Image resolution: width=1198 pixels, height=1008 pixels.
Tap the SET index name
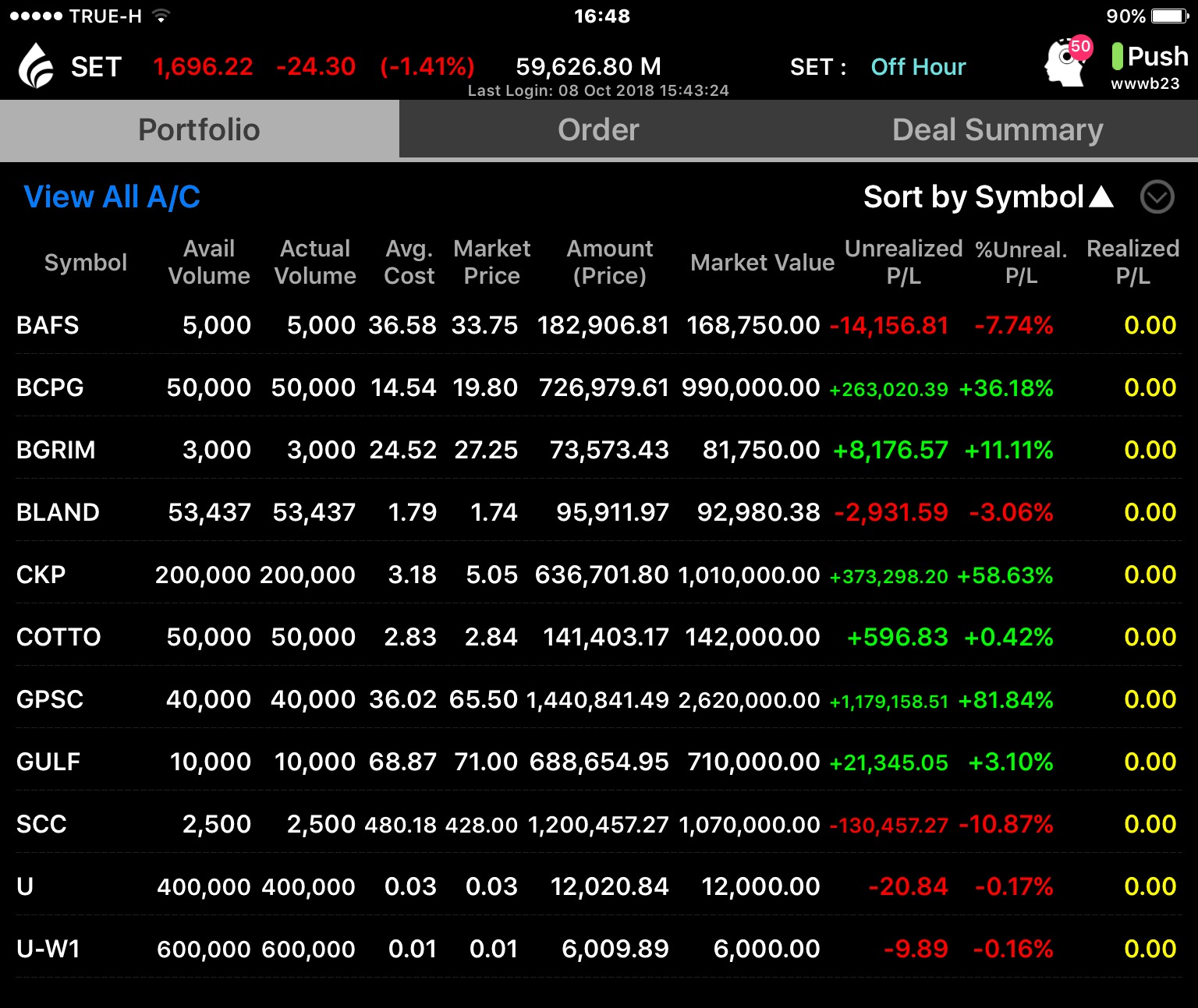pos(96,67)
